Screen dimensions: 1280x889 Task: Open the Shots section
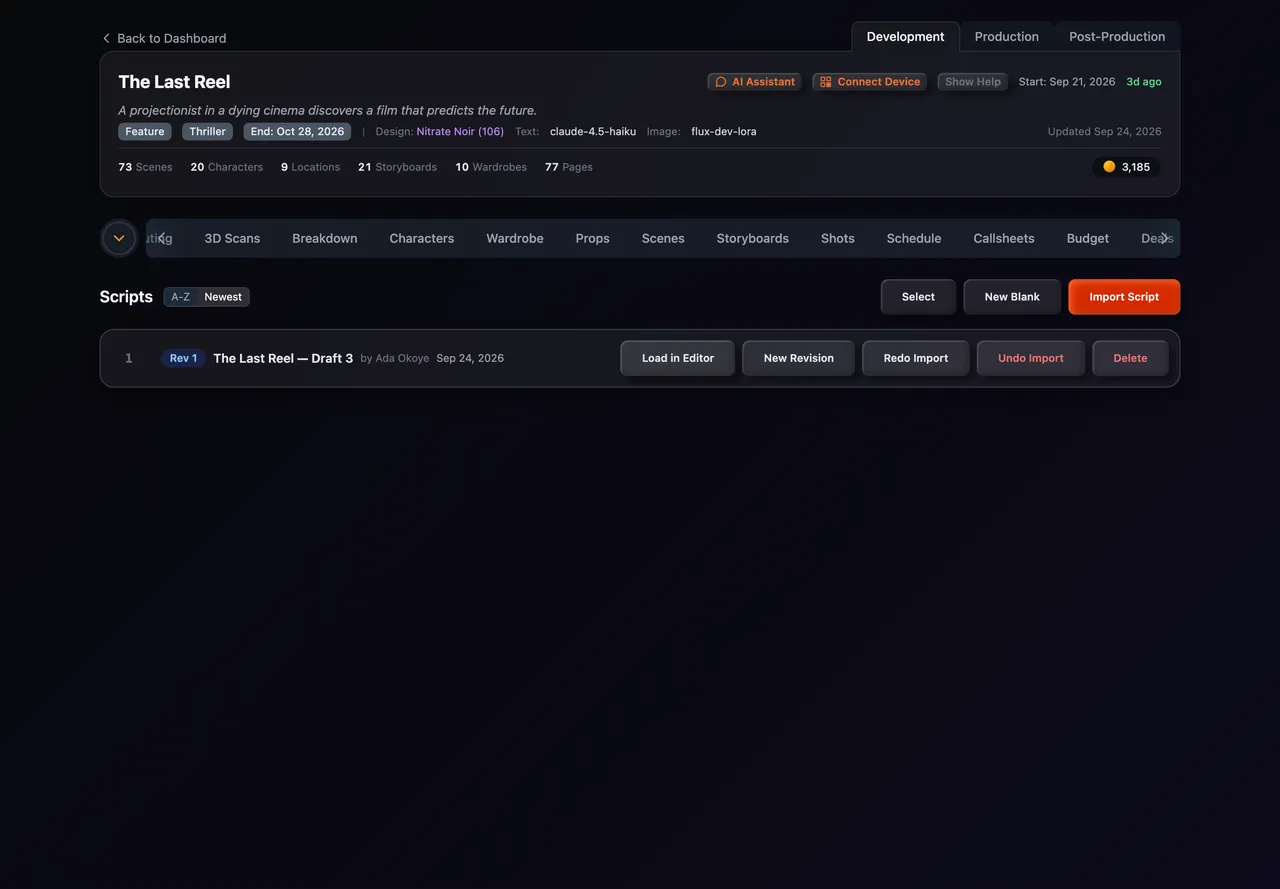point(838,238)
